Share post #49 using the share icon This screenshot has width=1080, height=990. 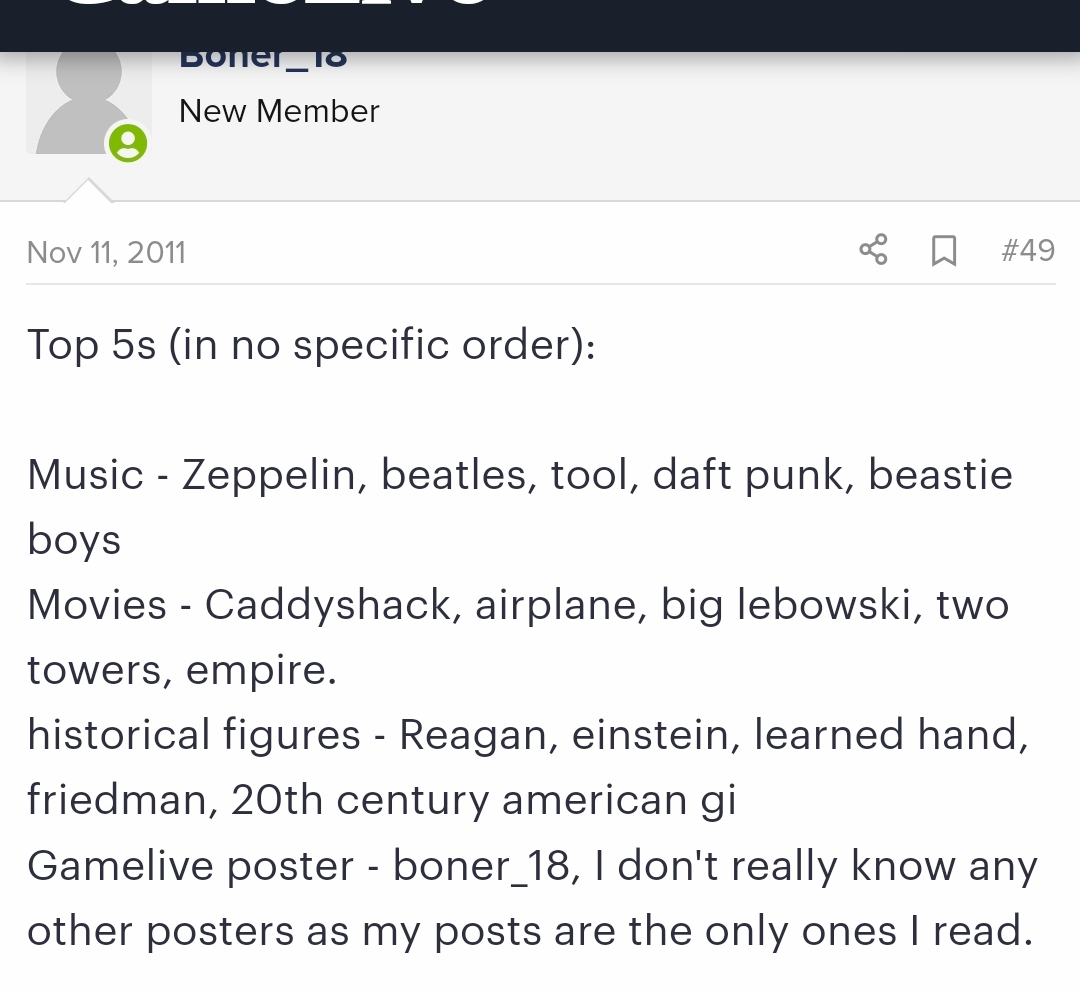(873, 249)
